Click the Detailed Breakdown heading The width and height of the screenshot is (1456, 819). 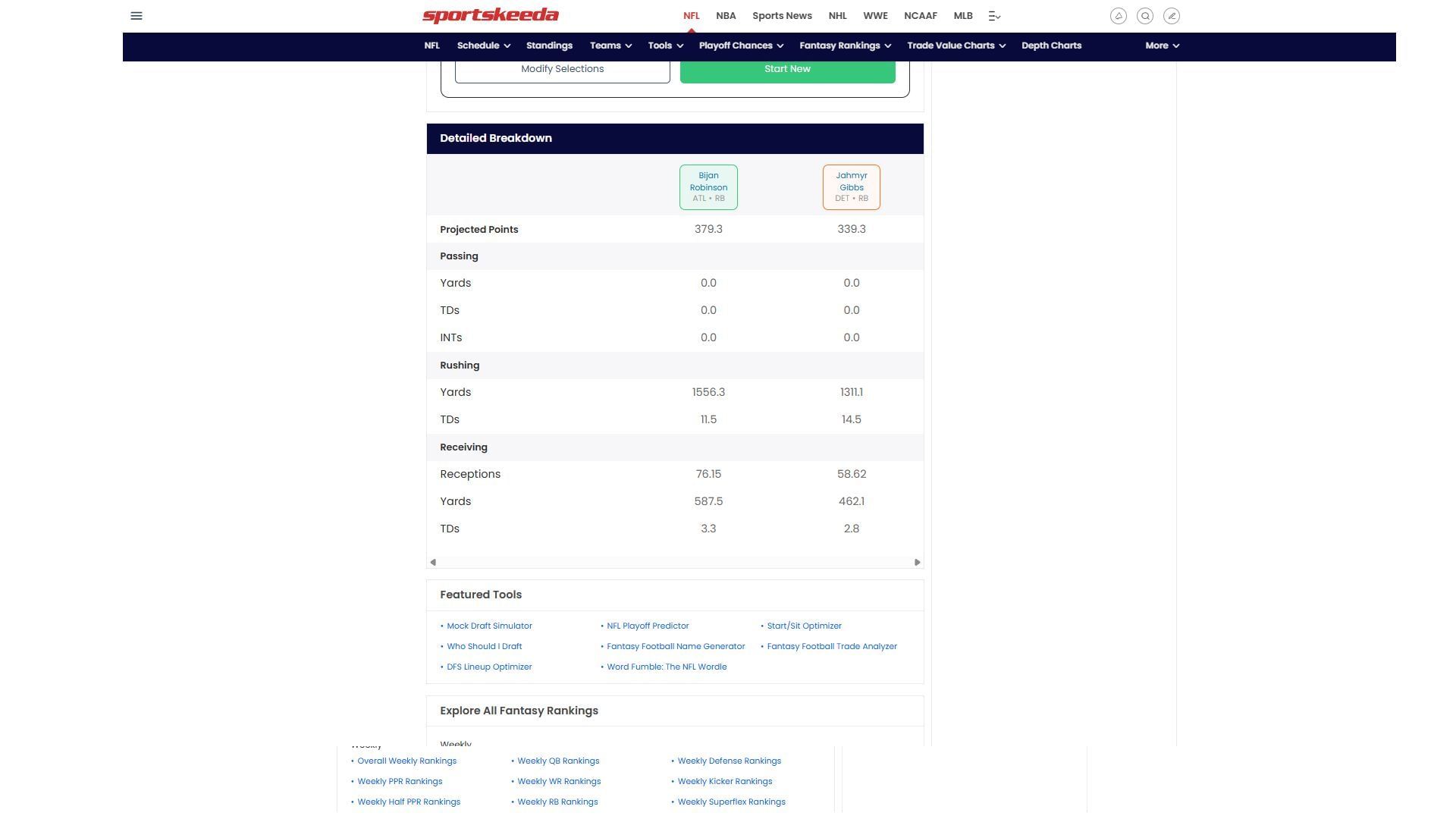click(496, 139)
